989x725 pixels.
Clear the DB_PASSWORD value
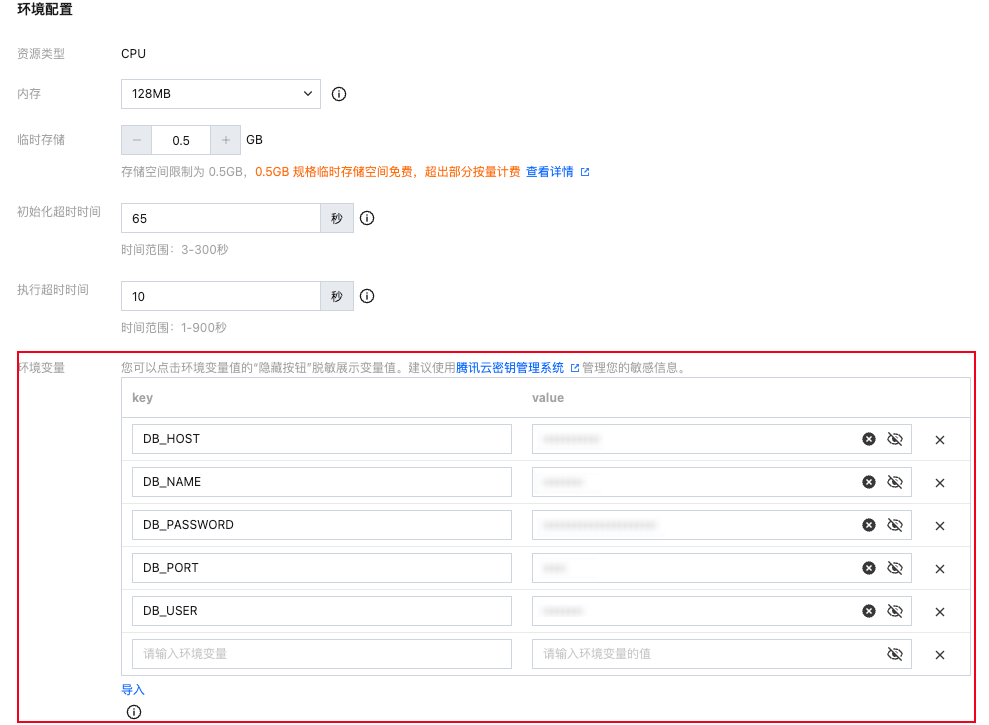tap(869, 525)
